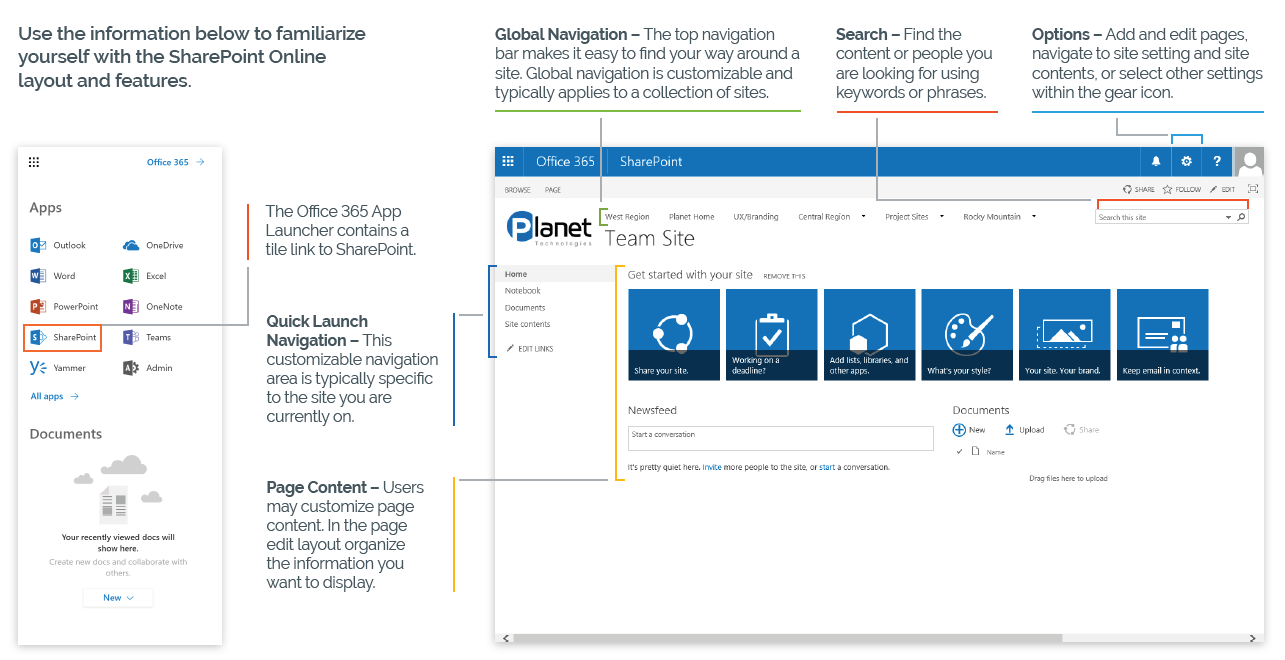Open the Outlook app in the launcher
Viewport: 1285px width, 660px height.
click(58, 245)
